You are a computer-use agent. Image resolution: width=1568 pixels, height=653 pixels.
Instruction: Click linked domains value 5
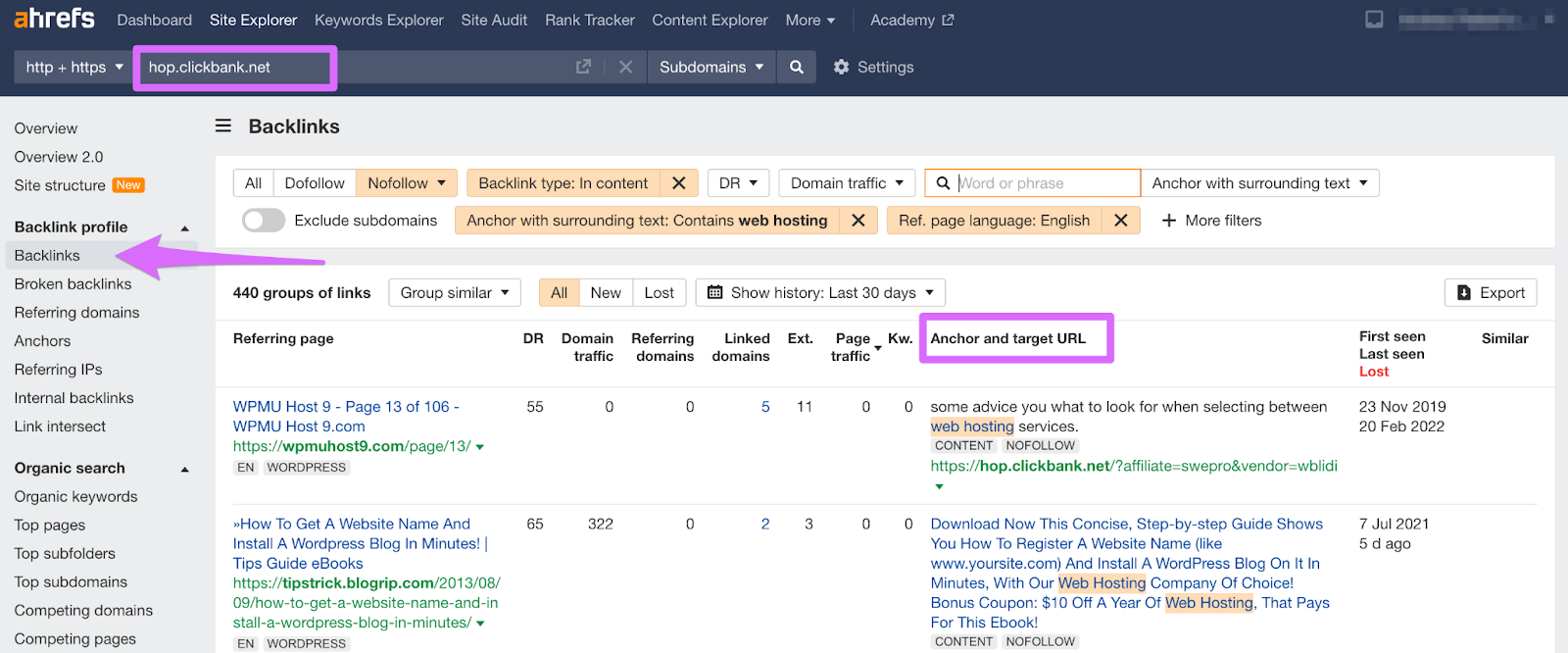click(x=765, y=406)
